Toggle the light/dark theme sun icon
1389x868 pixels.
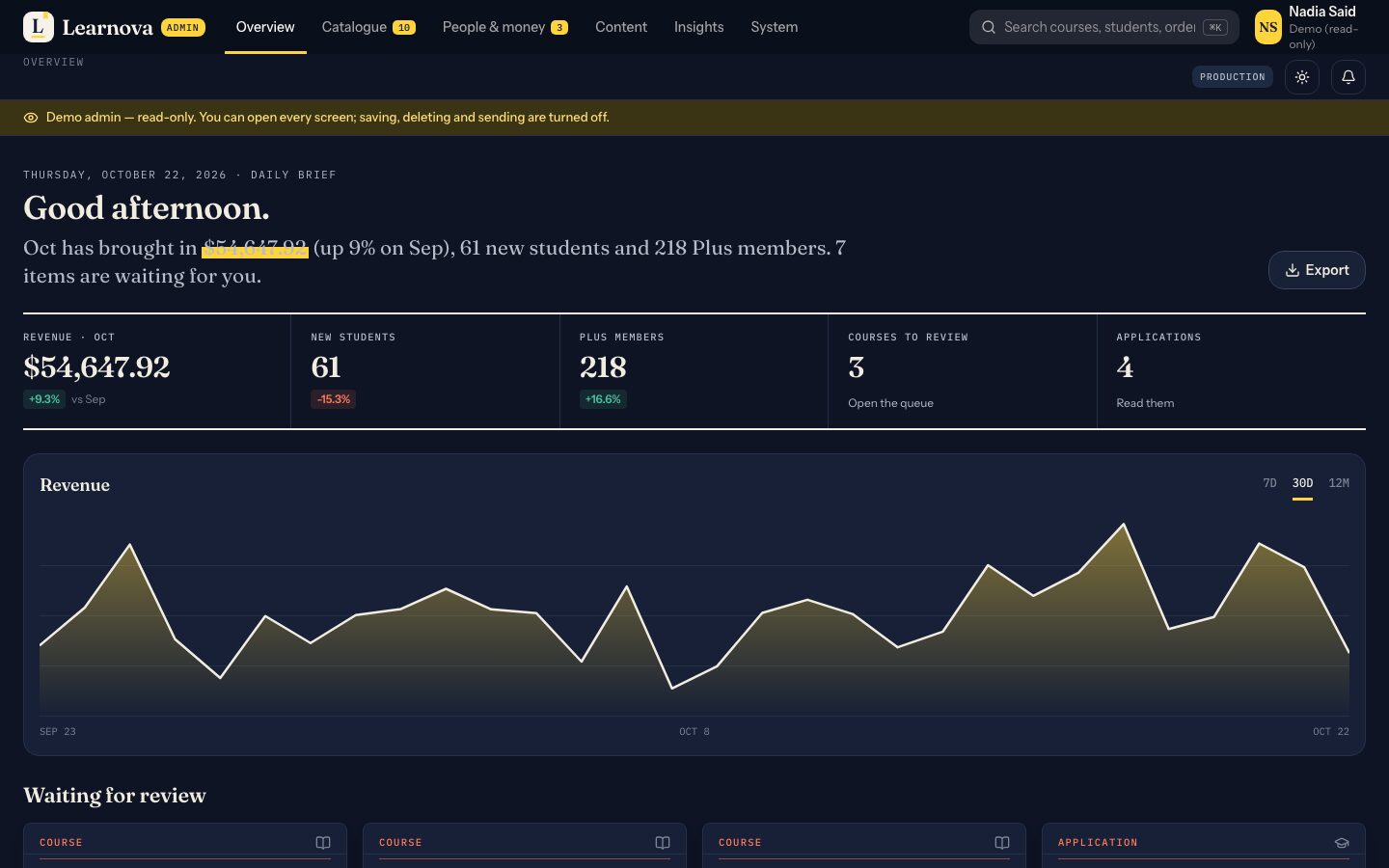coord(1302,77)
